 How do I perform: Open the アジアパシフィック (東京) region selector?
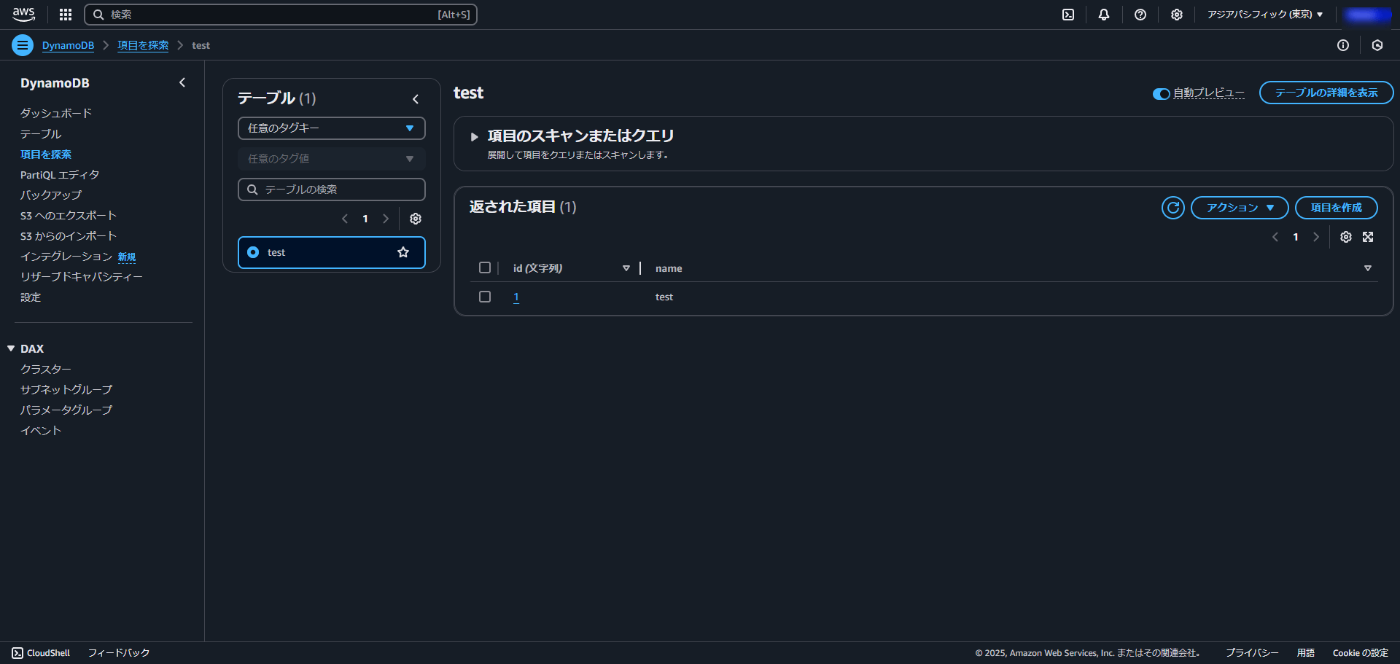pos(1265,15)
